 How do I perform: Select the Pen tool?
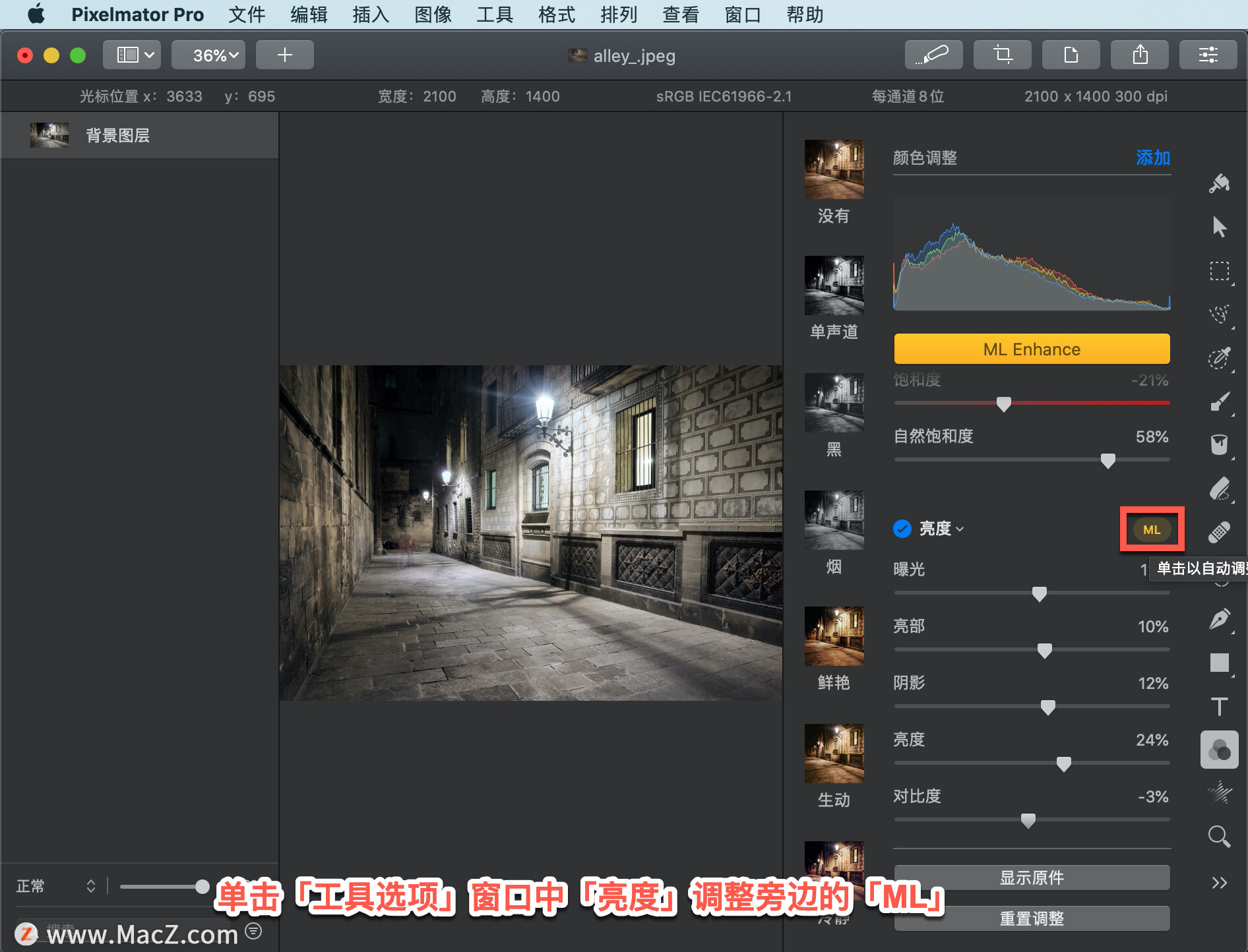pos(1219,619)
